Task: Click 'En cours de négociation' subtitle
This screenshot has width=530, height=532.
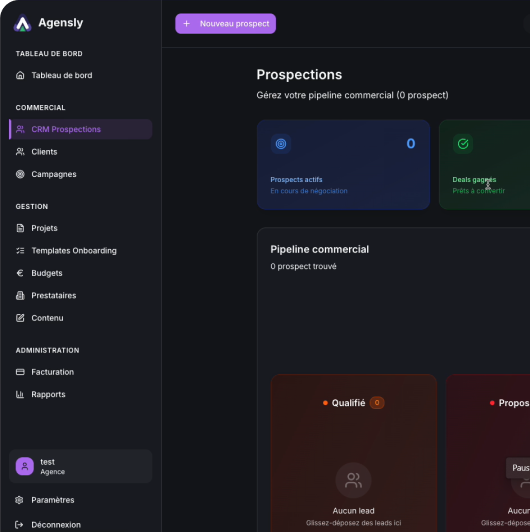Action: pos(309,191)
